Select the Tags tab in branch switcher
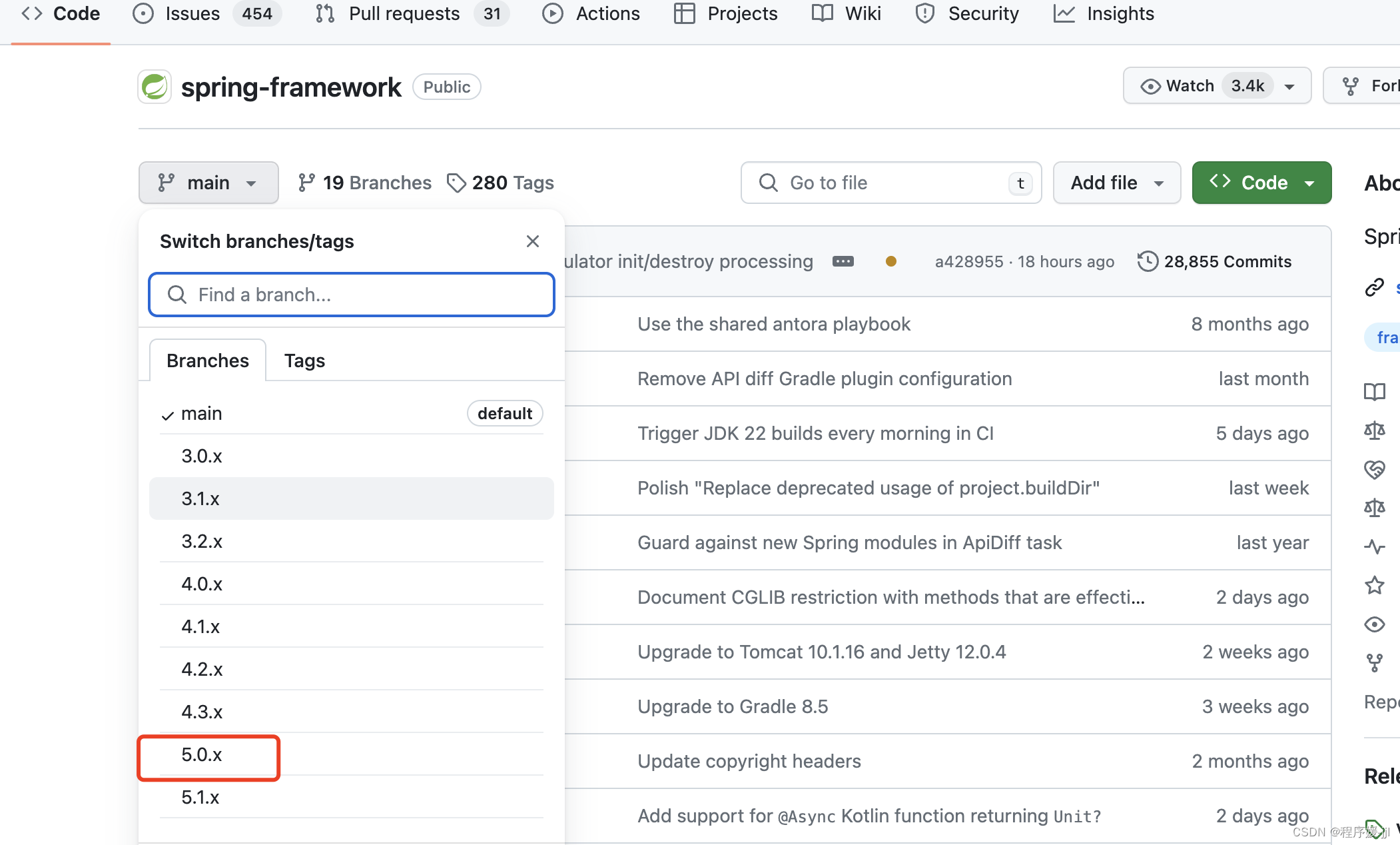Image resolution: width=1400 pixels, height=845 pixels. [303, 360]
